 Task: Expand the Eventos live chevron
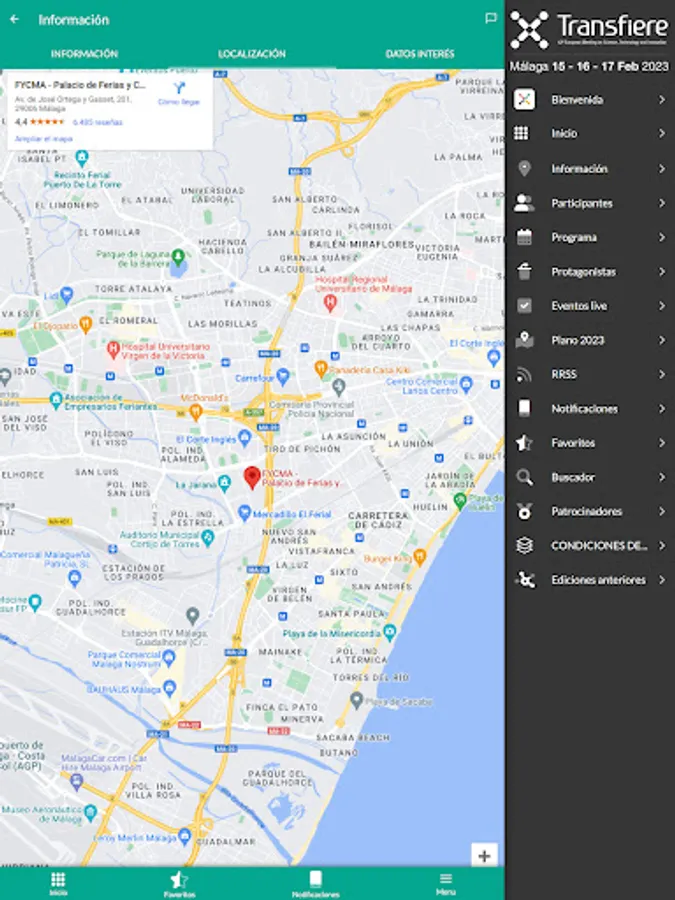[x=661, y=305]
